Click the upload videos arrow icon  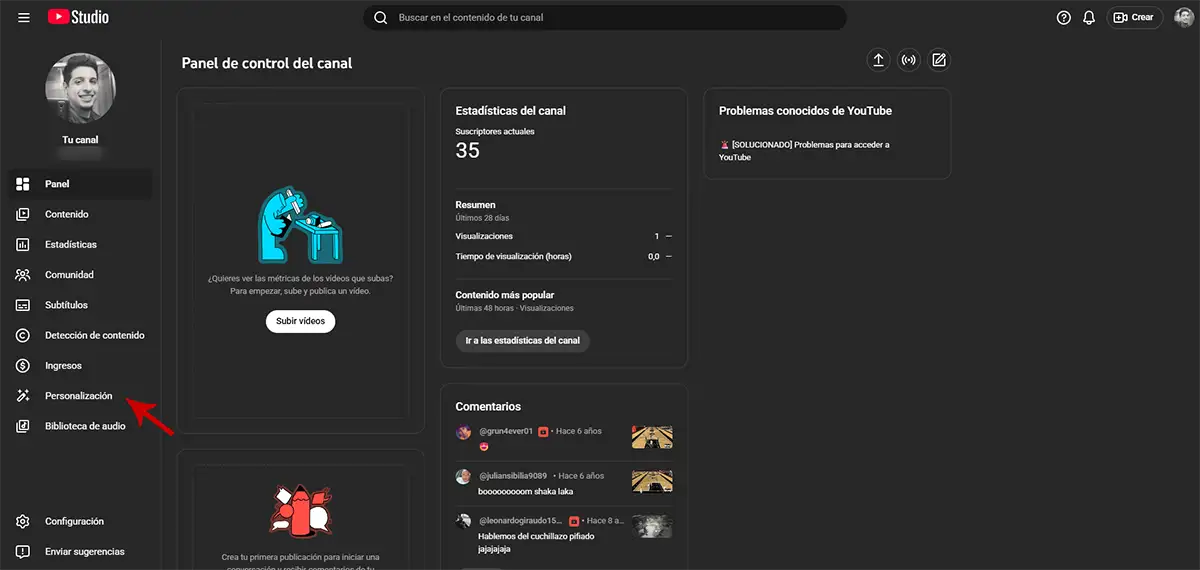tap(878, 60)
